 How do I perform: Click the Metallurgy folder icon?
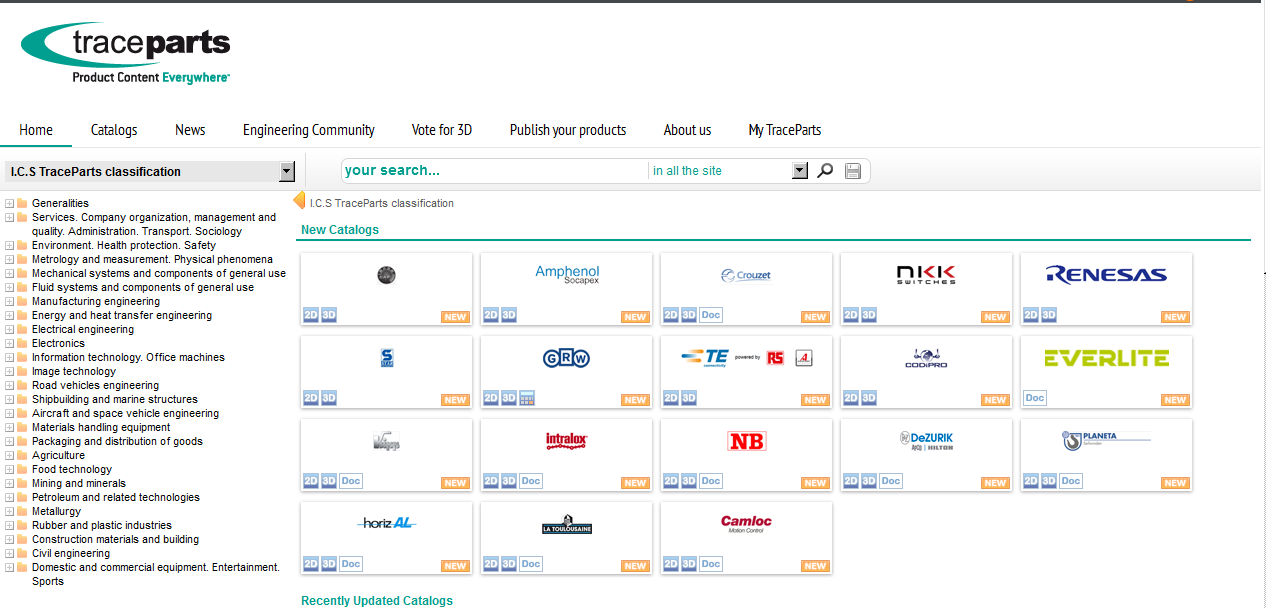click(x=22, y=511)
